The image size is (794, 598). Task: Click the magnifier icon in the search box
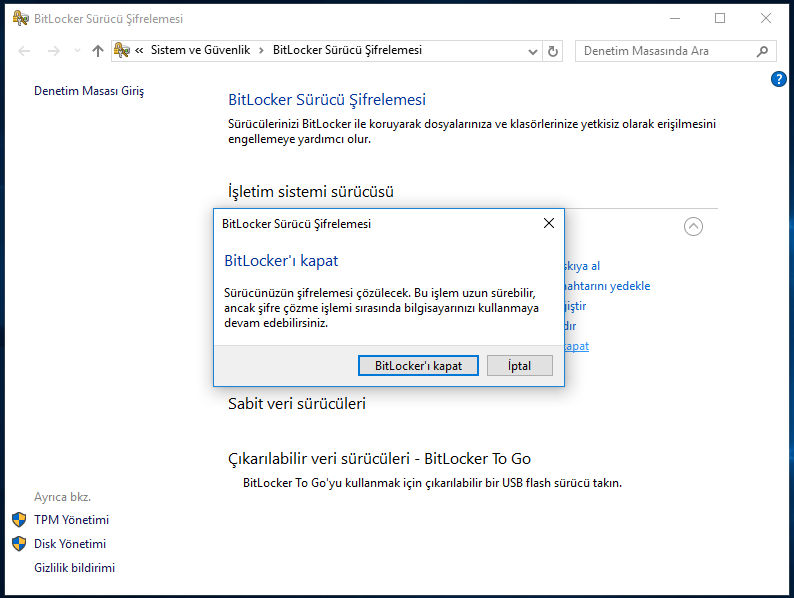pyautogui.click(x=763, y=51)
